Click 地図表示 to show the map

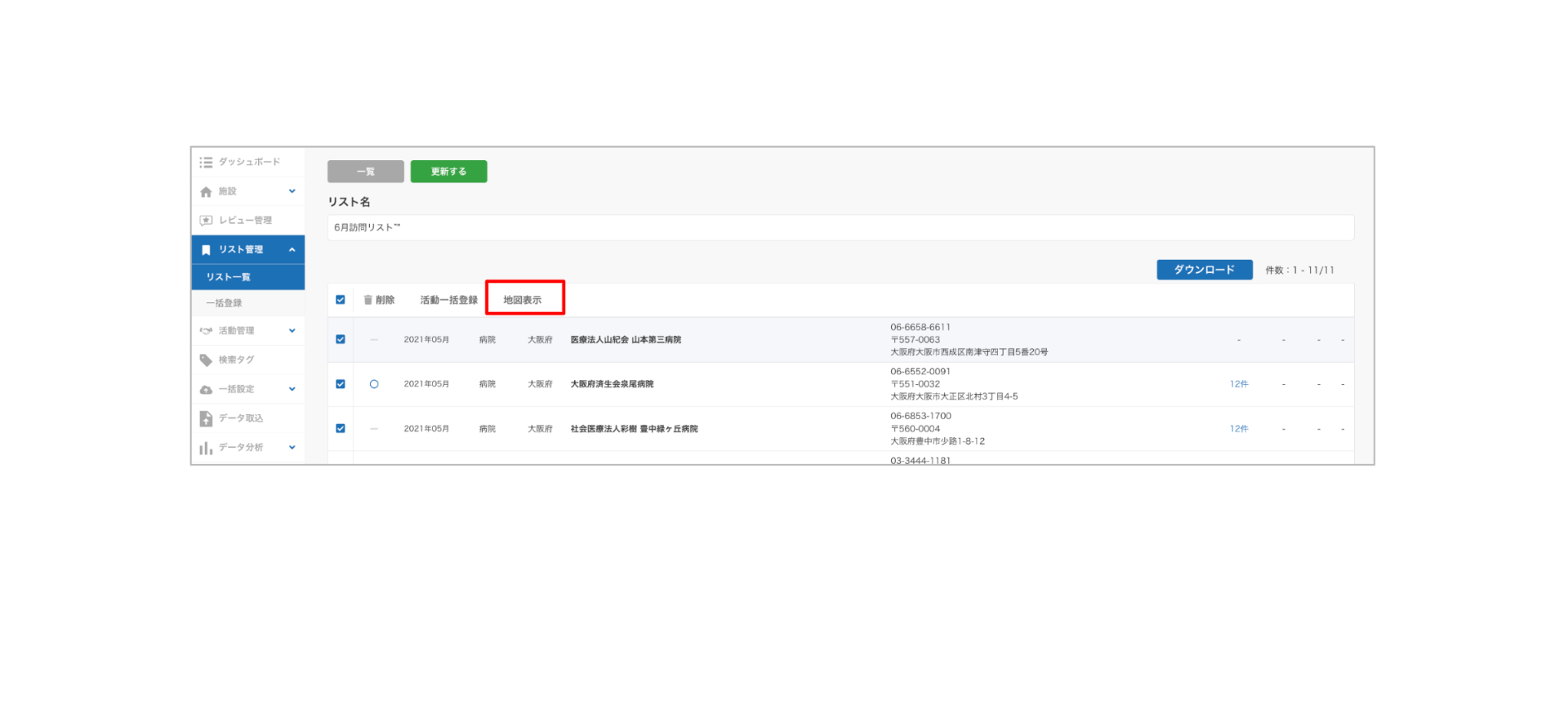coord(523,300)
